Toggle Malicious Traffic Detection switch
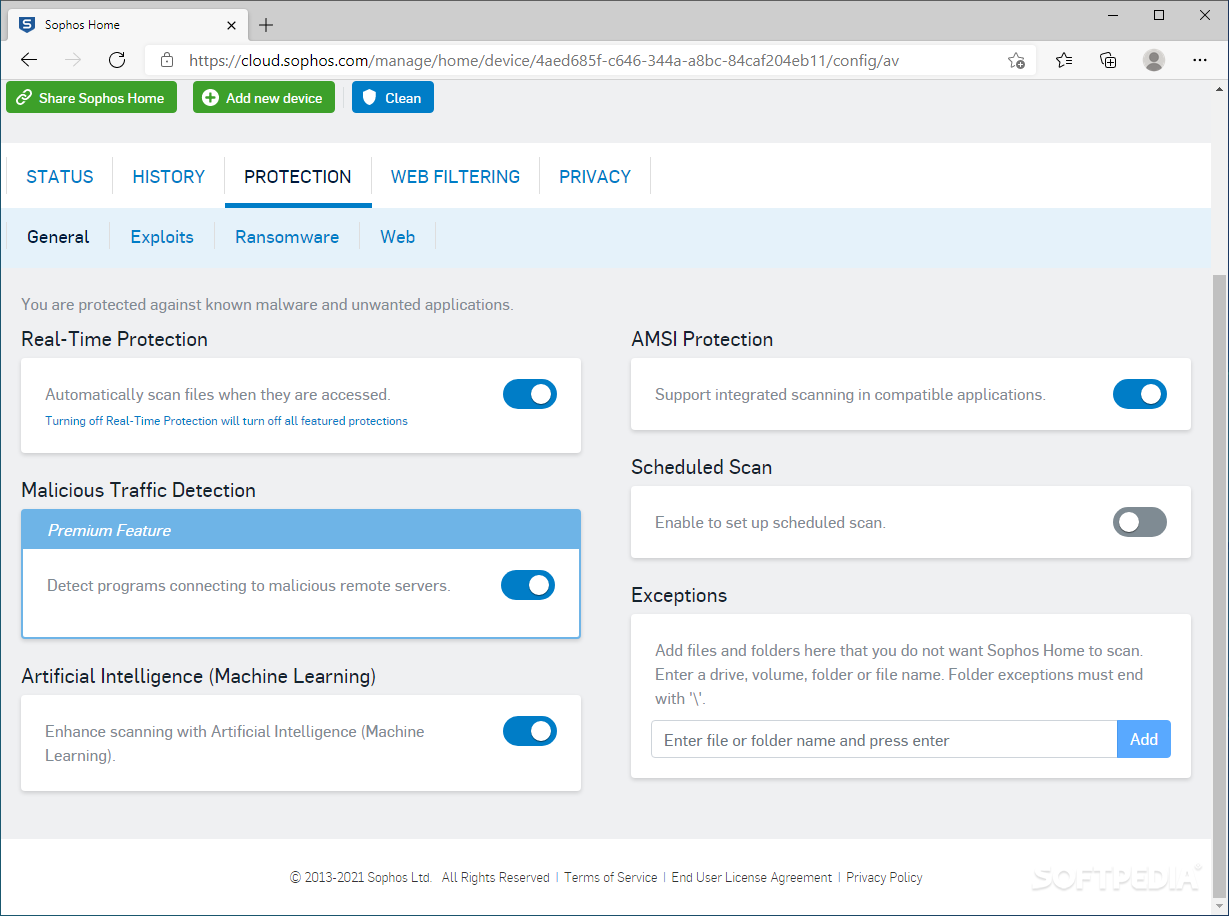Screen dimensions: 1229x916 click(x=528, y=585)
